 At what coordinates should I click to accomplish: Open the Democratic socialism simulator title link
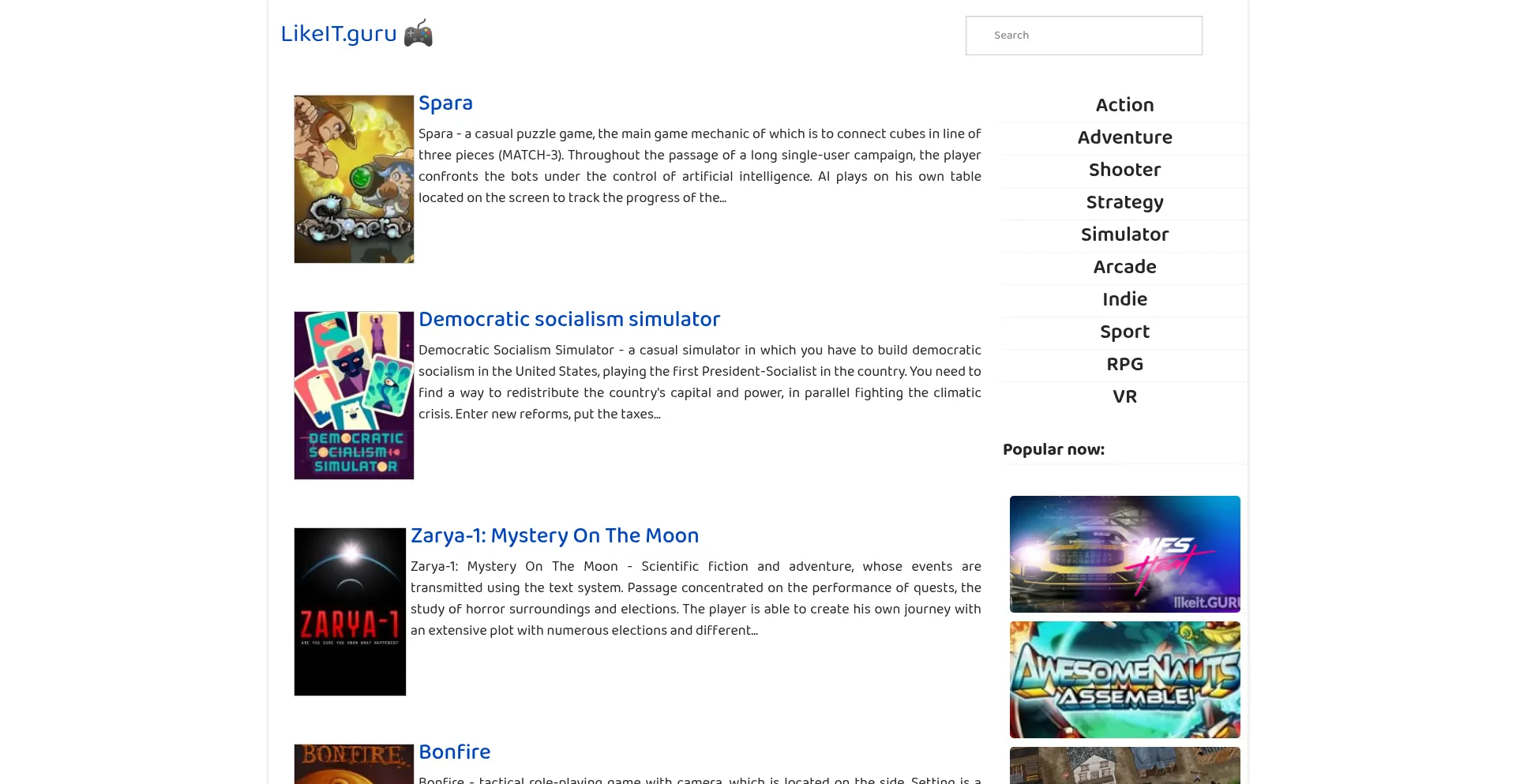click(x=569, y=320)
